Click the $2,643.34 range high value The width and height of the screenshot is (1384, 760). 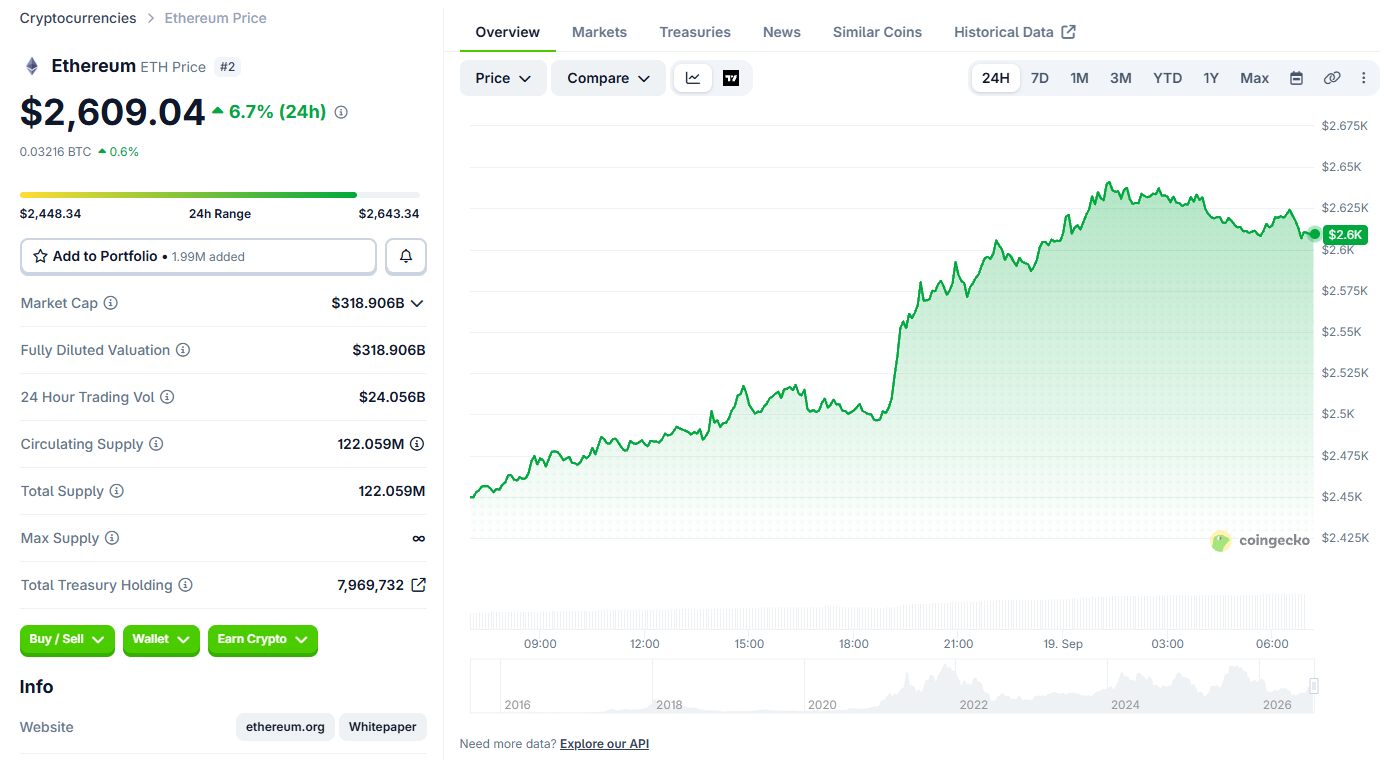coord(389,214)
